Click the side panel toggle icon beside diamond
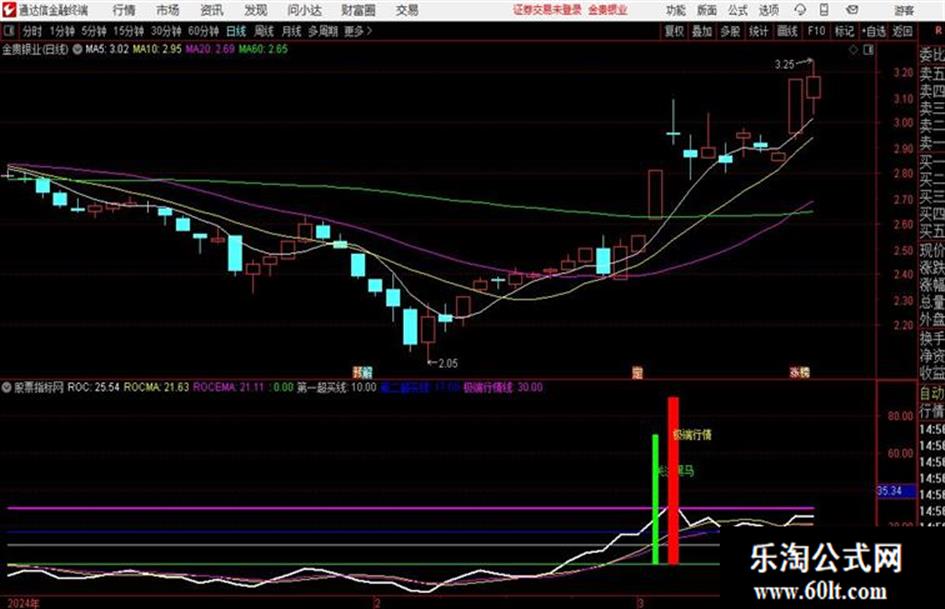The width and height of the screenshot is (945, 609). coord(868,50)
